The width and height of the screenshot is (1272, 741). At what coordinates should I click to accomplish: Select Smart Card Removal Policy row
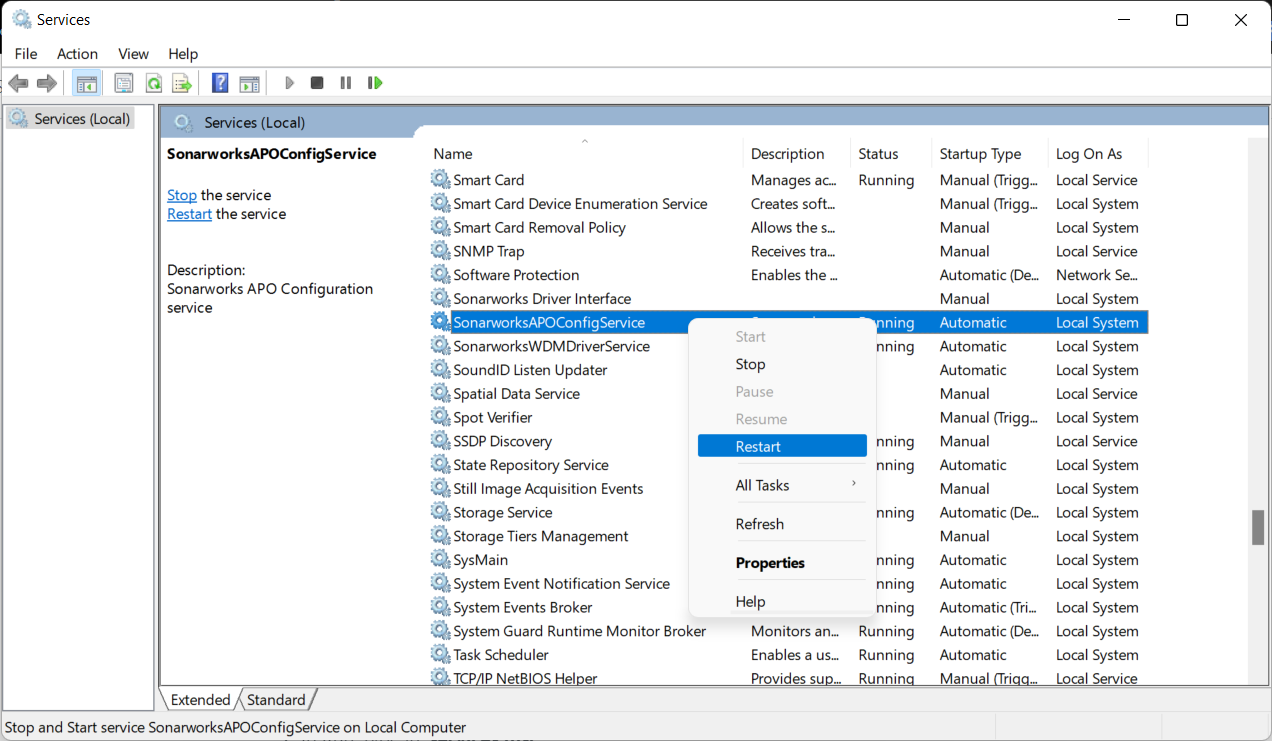tap(788, 228)
